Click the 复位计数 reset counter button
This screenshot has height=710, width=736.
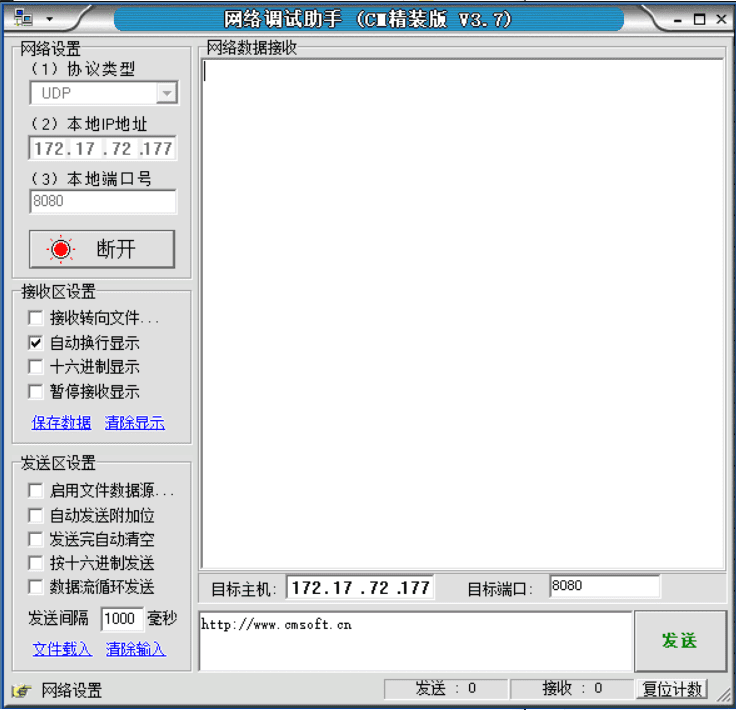672,689
